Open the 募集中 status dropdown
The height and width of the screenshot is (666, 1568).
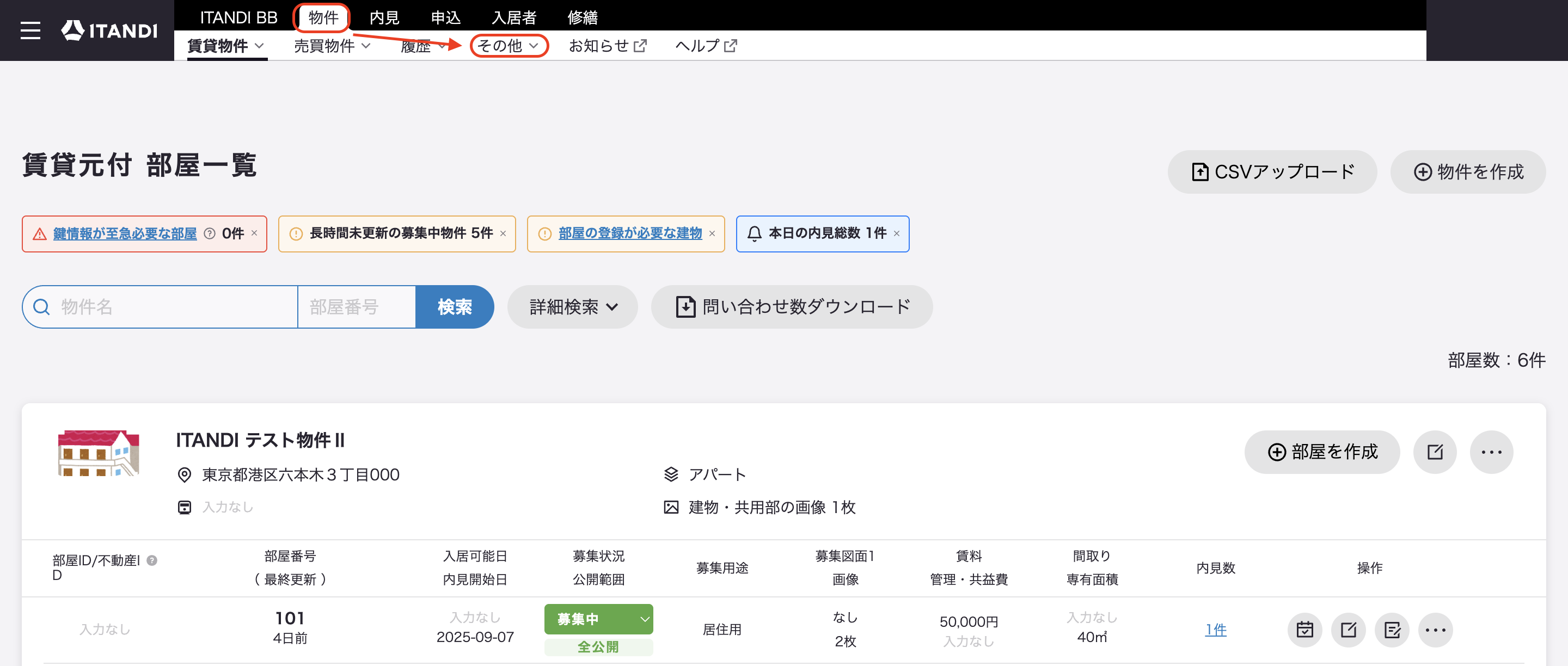pyautogui.click(x=598, y=619)
